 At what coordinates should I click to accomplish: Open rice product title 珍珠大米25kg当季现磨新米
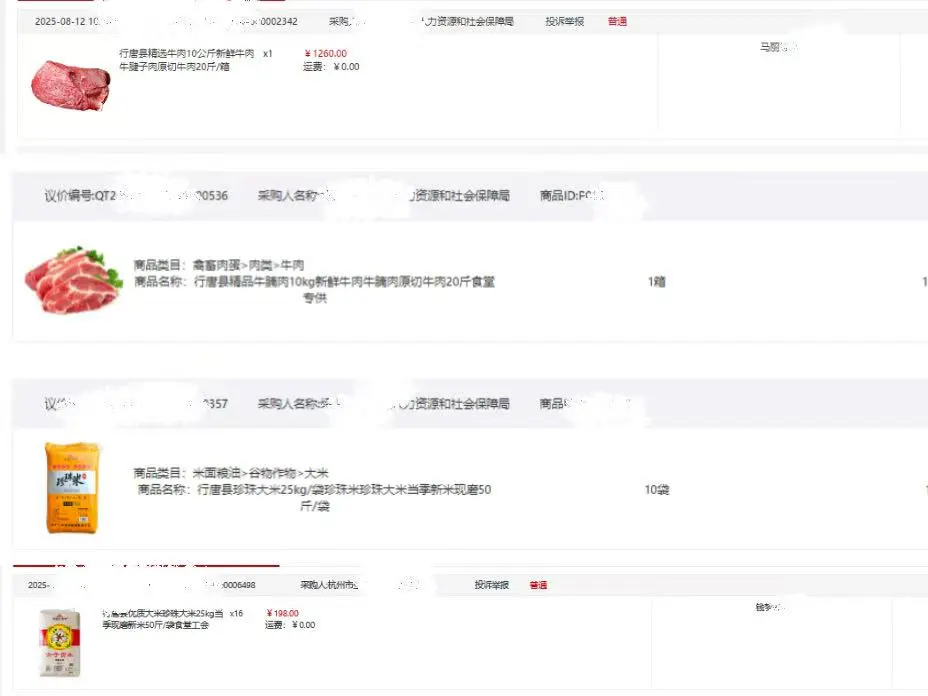tap(163, 619)
